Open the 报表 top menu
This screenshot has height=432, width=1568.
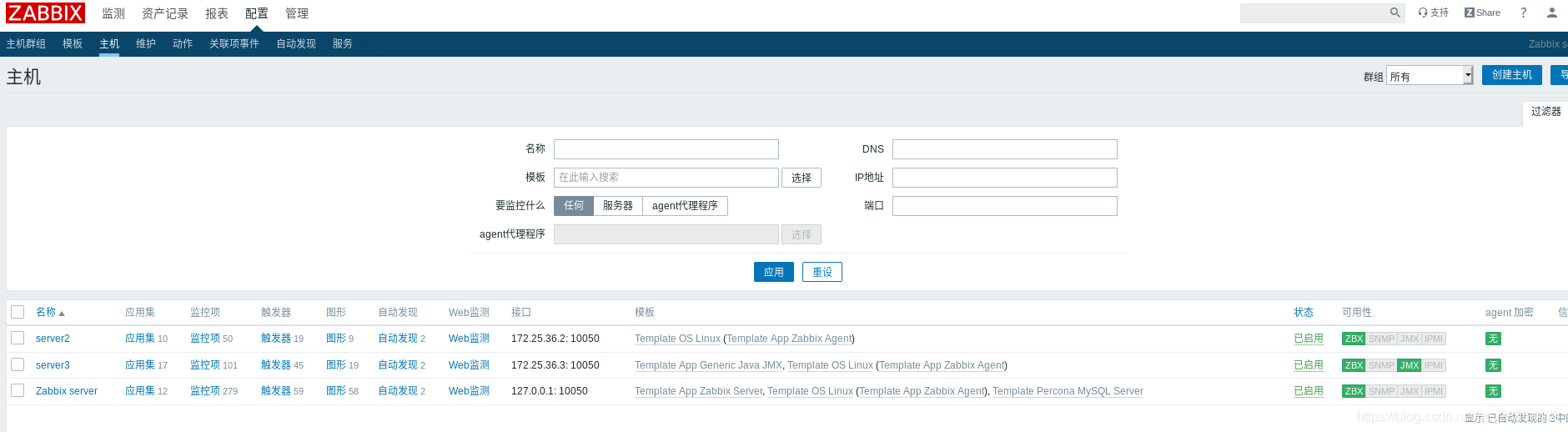click(x=217, y=13)
